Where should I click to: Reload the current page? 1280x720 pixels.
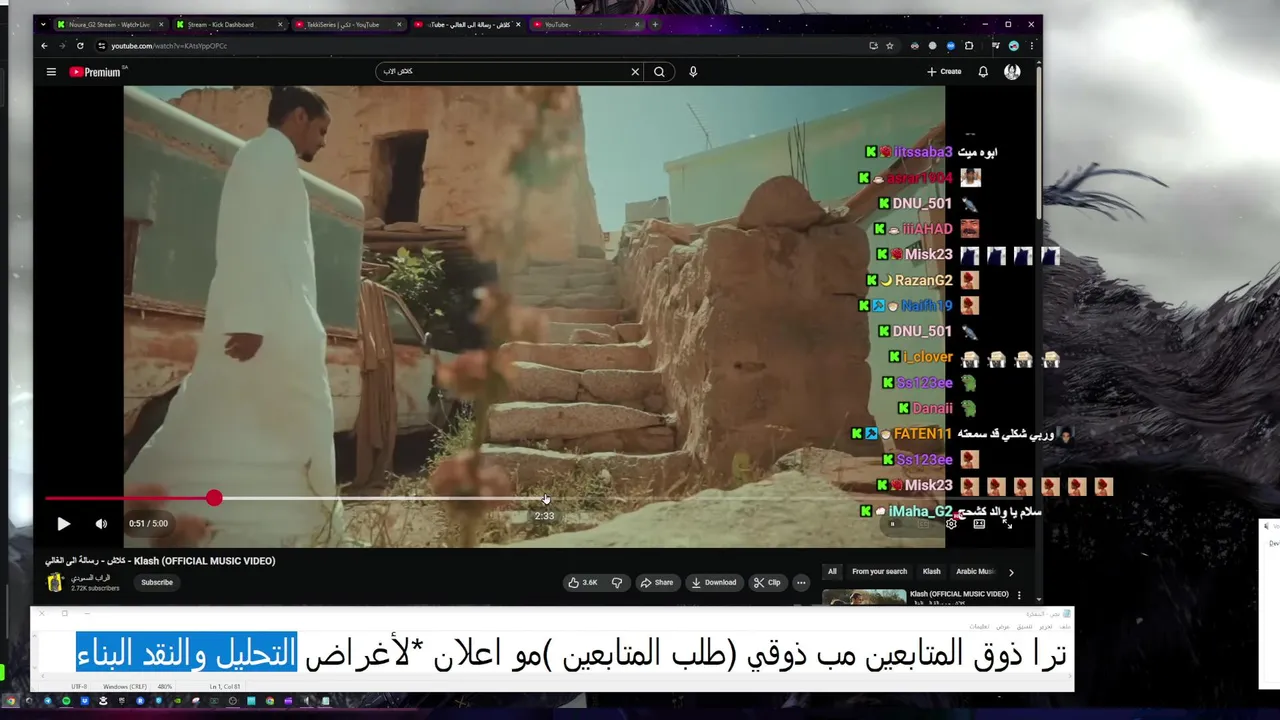point(80,46)
